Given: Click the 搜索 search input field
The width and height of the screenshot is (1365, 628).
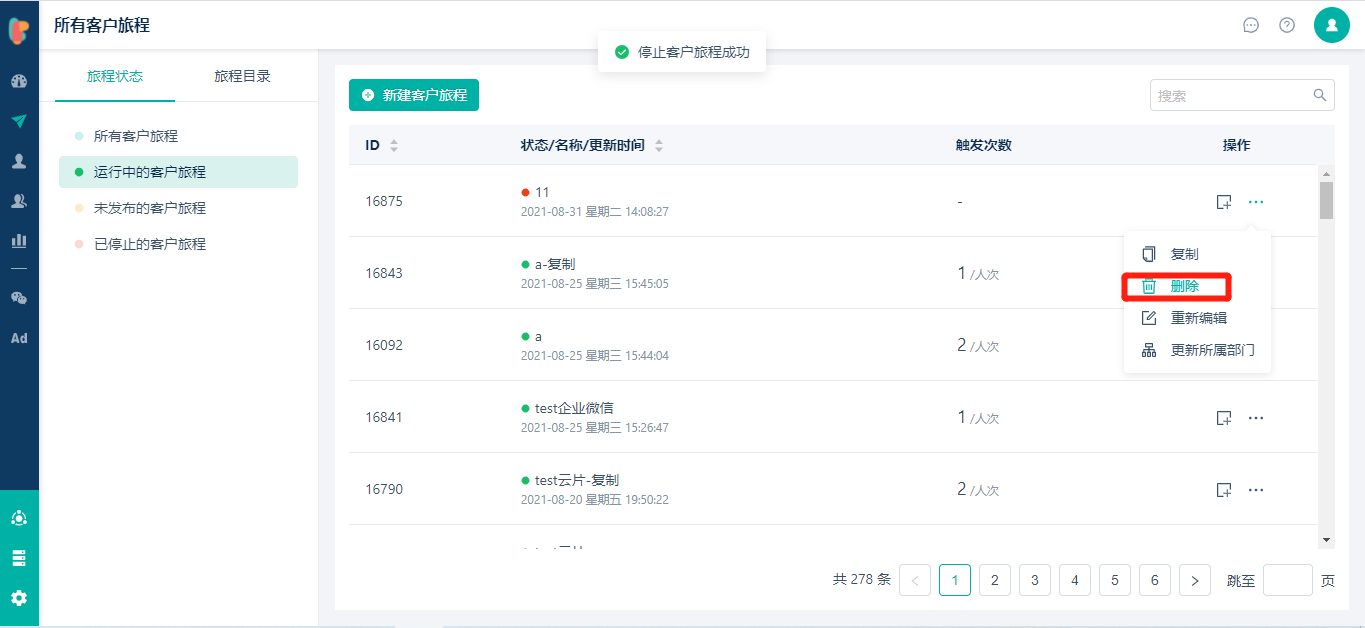Looking at the screenshot, I should [x=1232, y=96].
